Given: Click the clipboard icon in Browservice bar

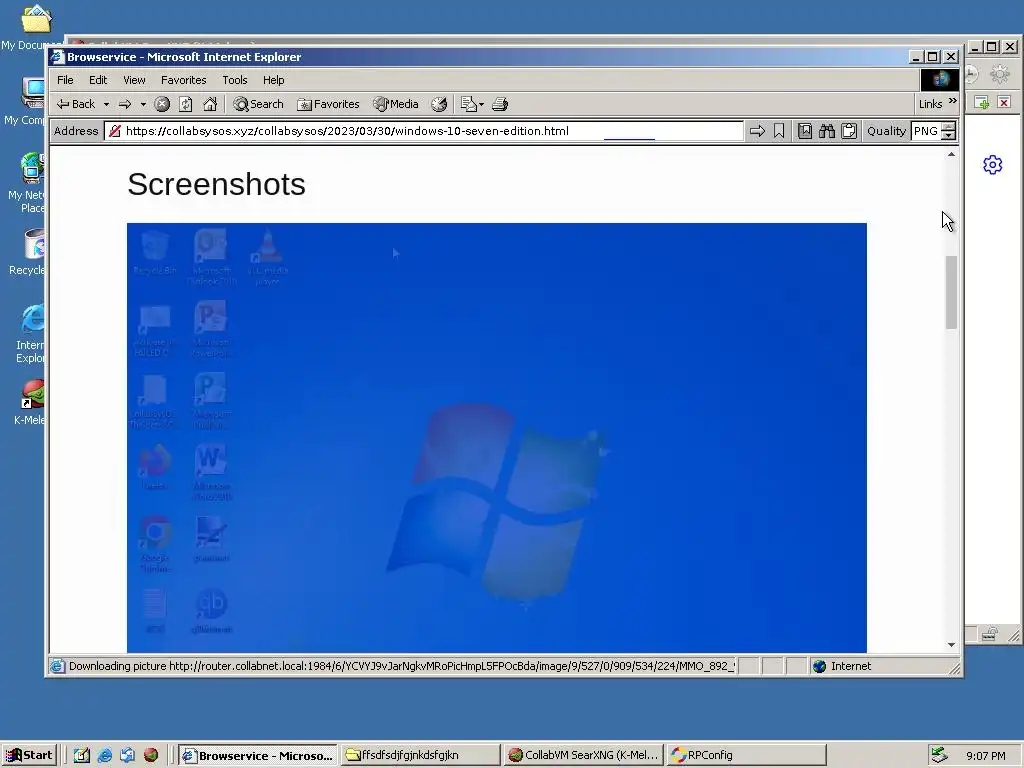Looking at the screenshot, I should [x=849, y=131].
